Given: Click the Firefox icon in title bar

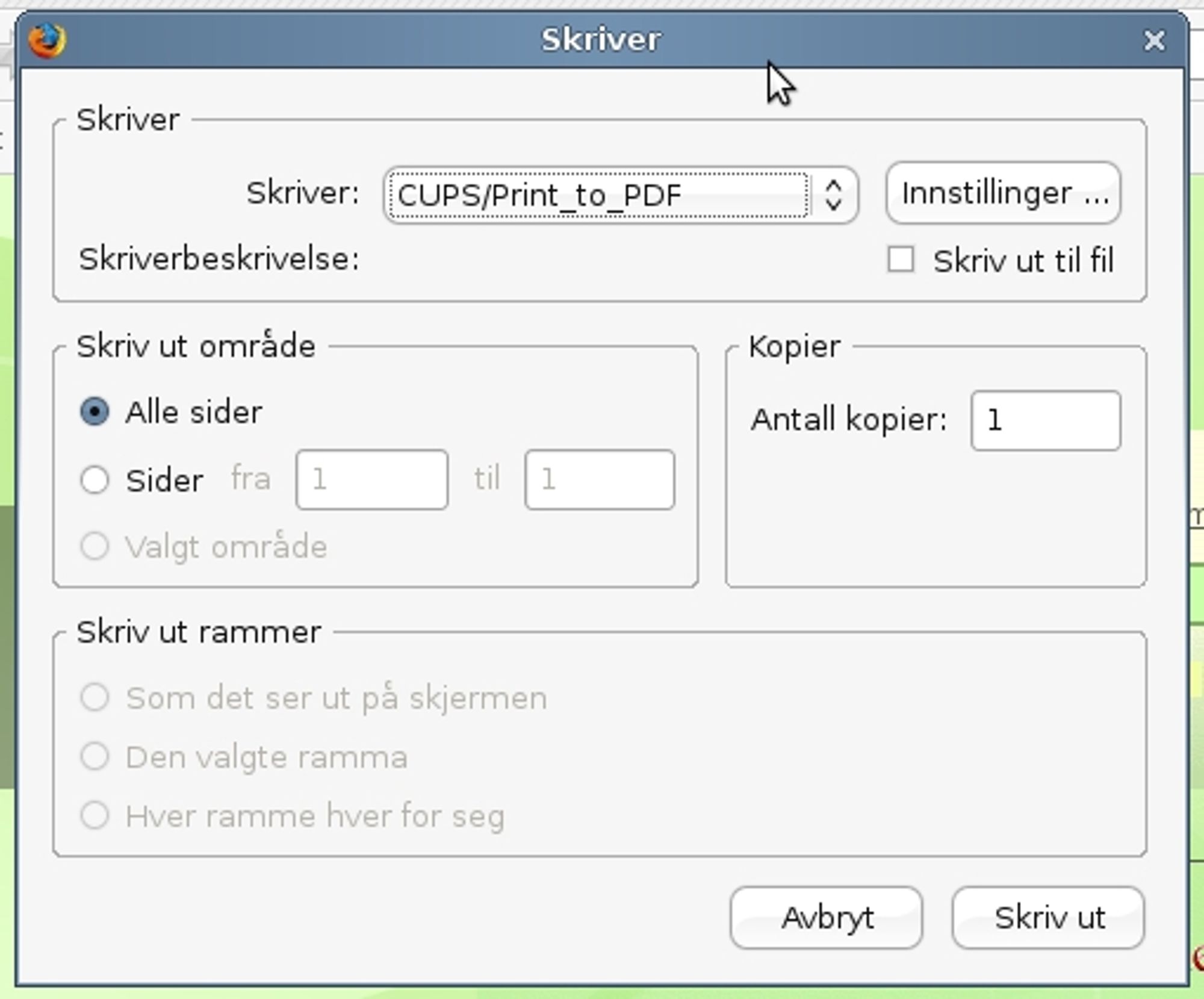Looking at the screenshot, I should pyautogui.click(x=47, y=41).
